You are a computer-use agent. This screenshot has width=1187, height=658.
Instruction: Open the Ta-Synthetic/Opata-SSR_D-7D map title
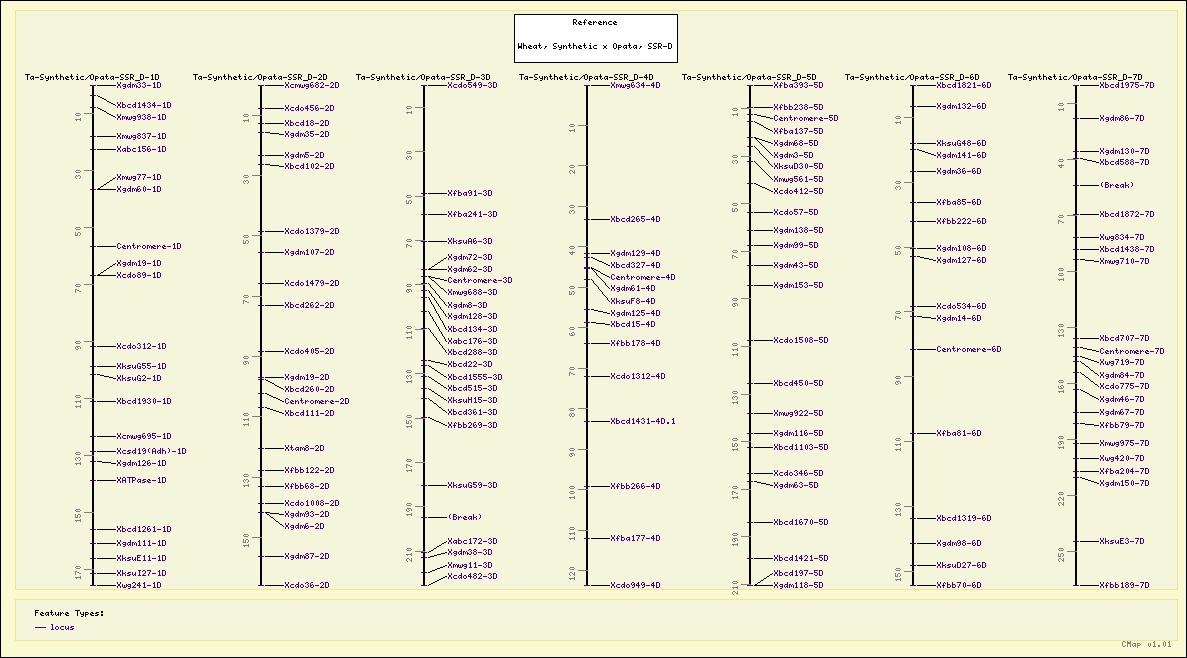1075,76
